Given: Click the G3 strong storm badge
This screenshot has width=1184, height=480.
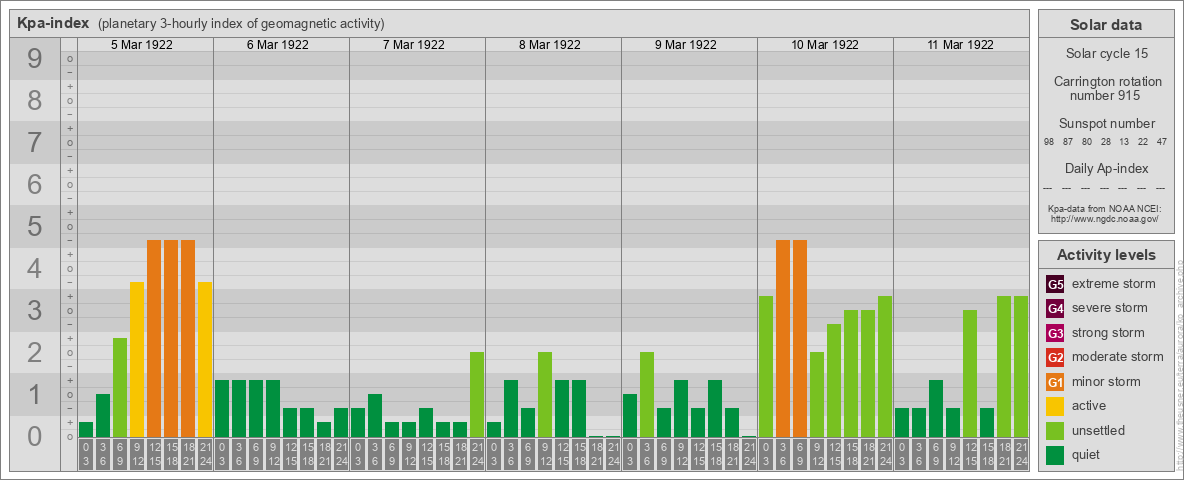Looking at the screenshot, I should [1056, 333].
